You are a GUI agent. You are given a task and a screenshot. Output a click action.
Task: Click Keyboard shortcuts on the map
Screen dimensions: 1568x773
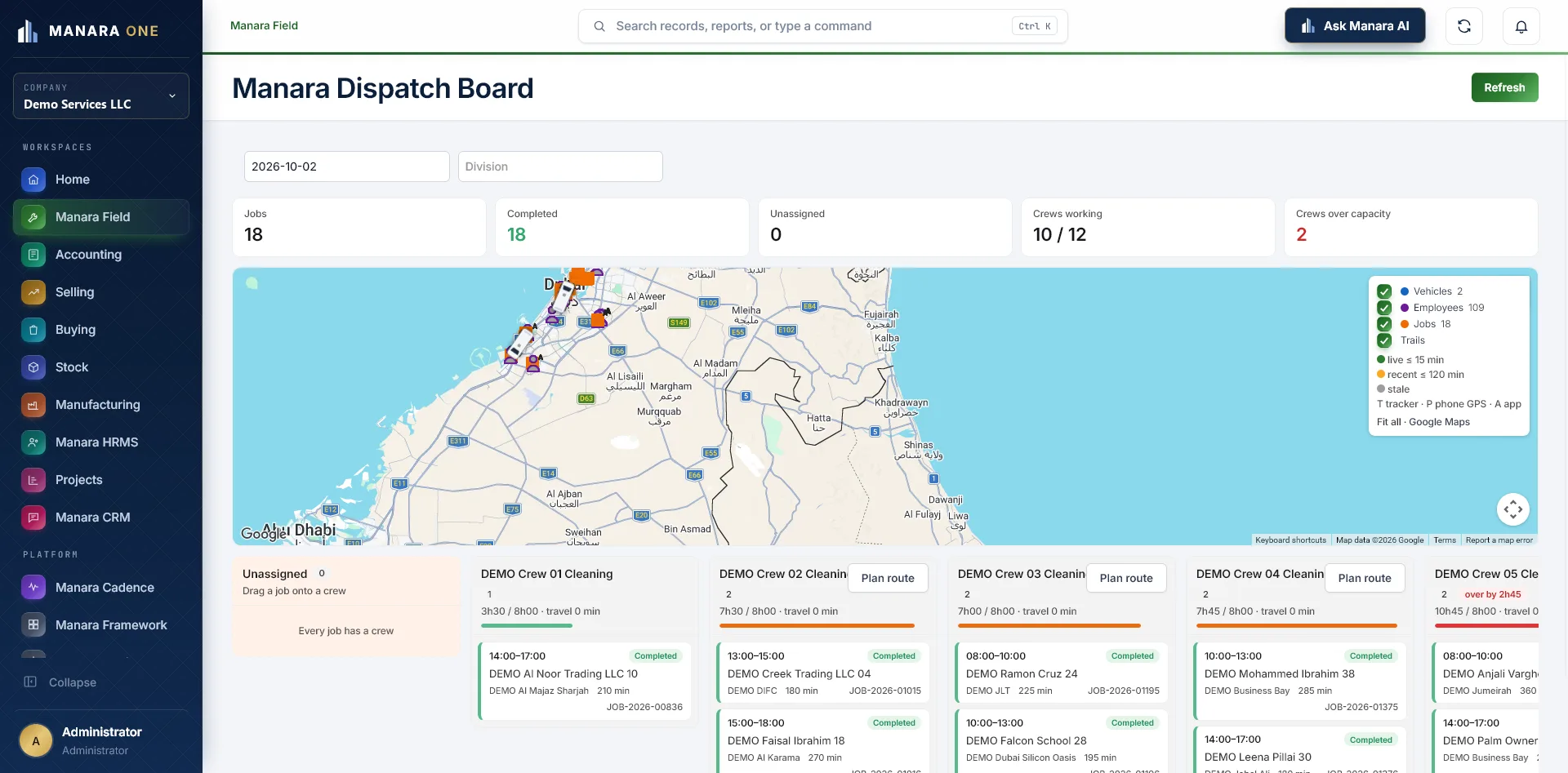[1290, 540]
